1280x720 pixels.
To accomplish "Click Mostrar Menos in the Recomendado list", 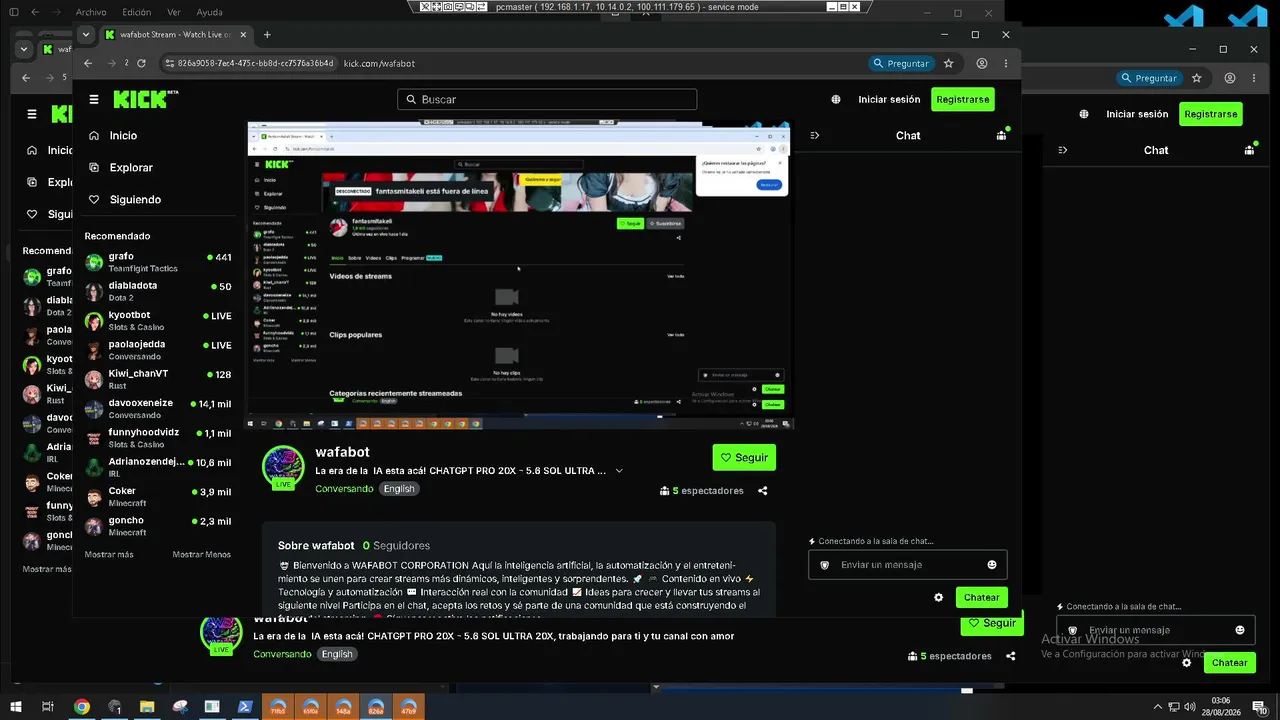I will pyautogui.click(x=201, y=554).
